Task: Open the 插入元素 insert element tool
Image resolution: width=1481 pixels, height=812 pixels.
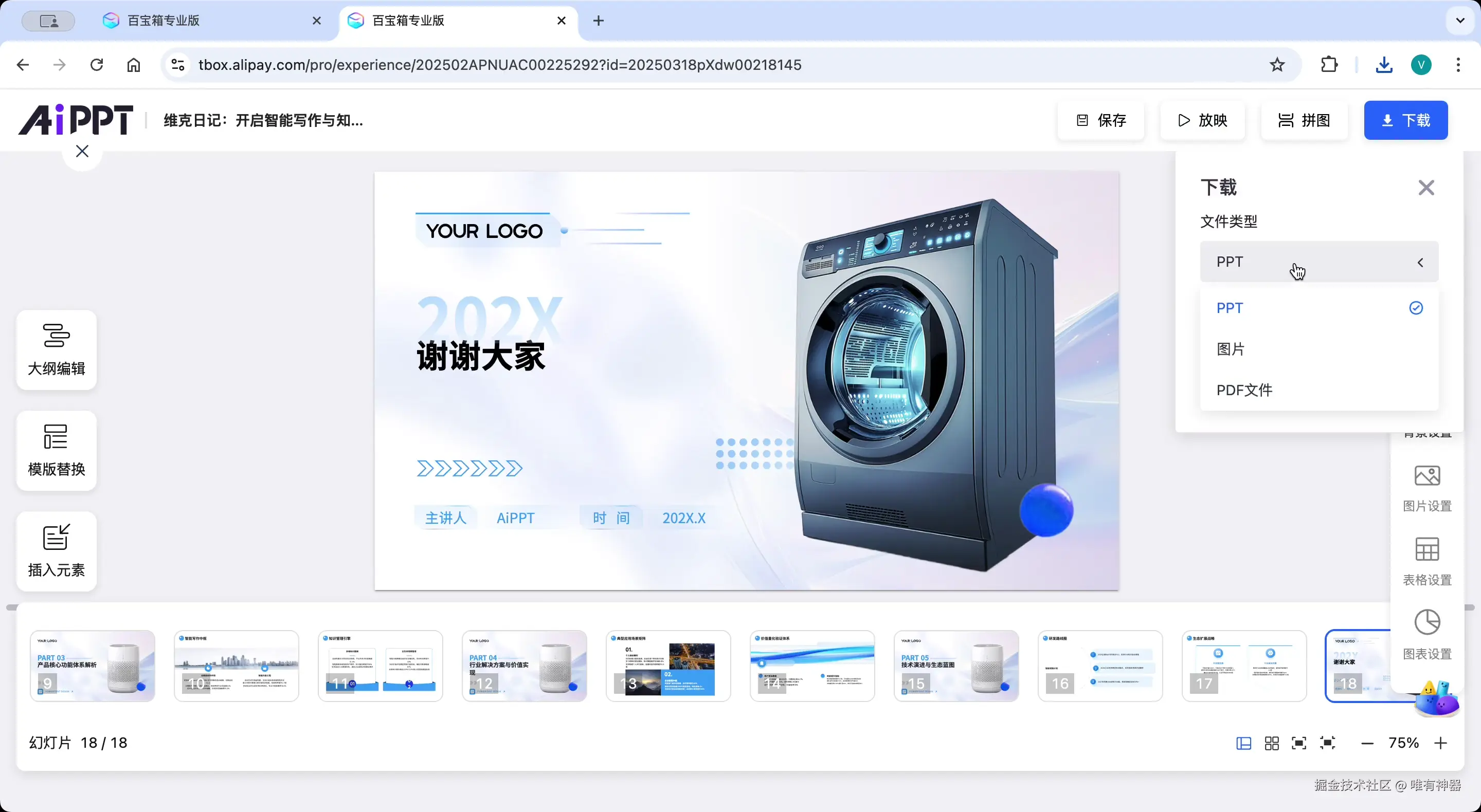Action: coord(57,551)
